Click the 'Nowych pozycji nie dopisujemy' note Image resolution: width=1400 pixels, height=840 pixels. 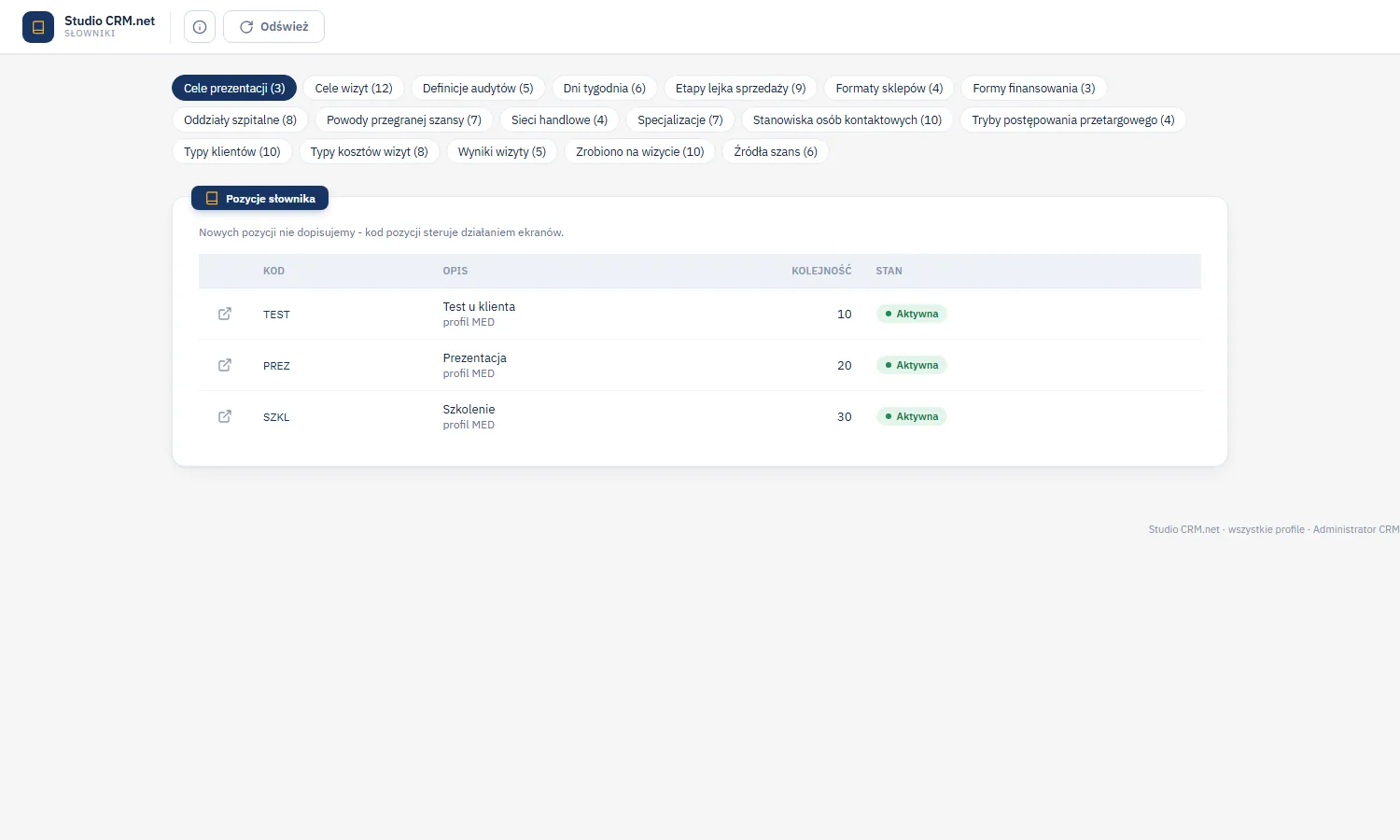pyautogui.click(x=381, y=232)
